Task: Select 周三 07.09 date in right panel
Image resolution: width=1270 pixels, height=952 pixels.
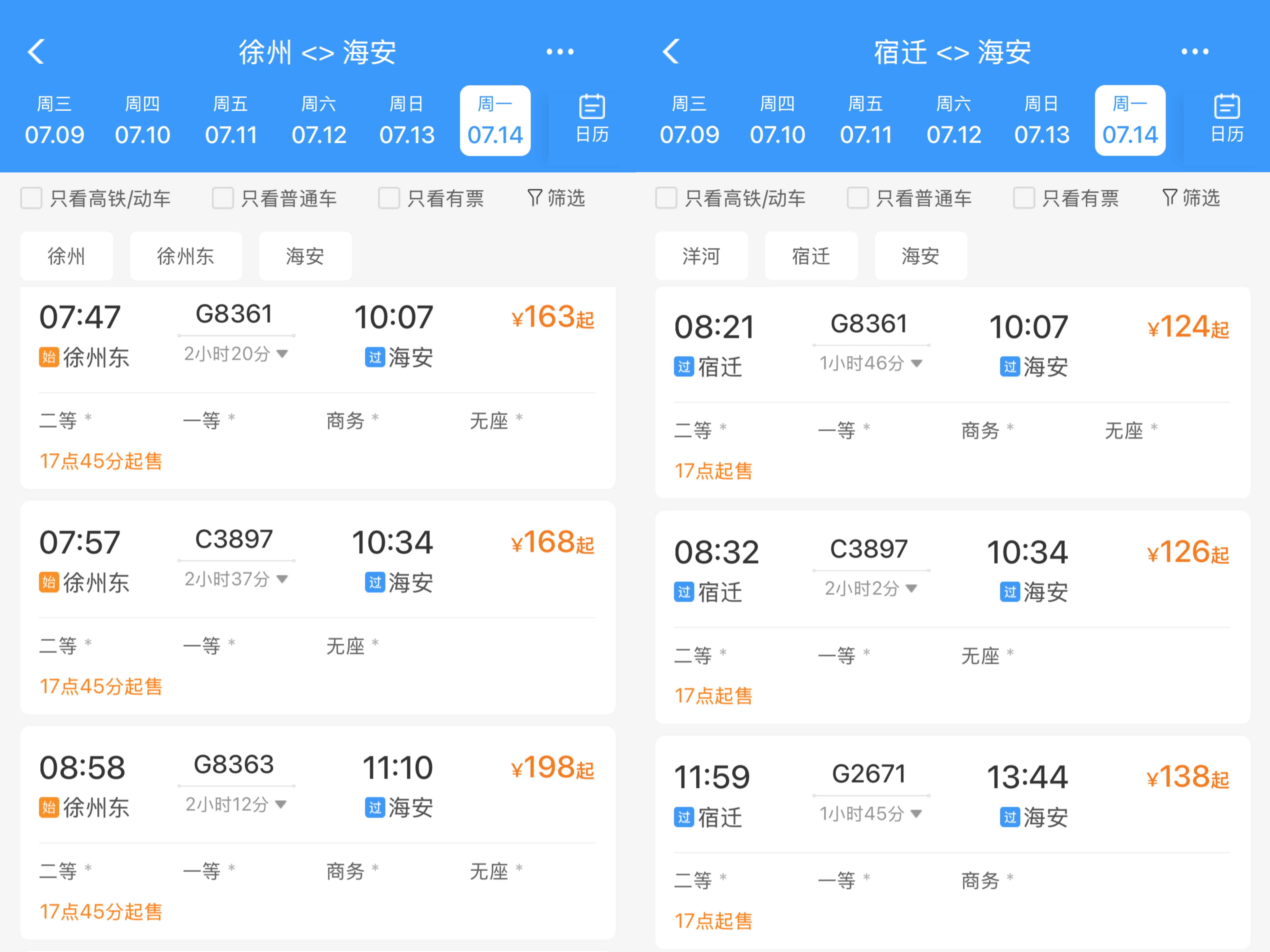Action: tap(689, 121)
